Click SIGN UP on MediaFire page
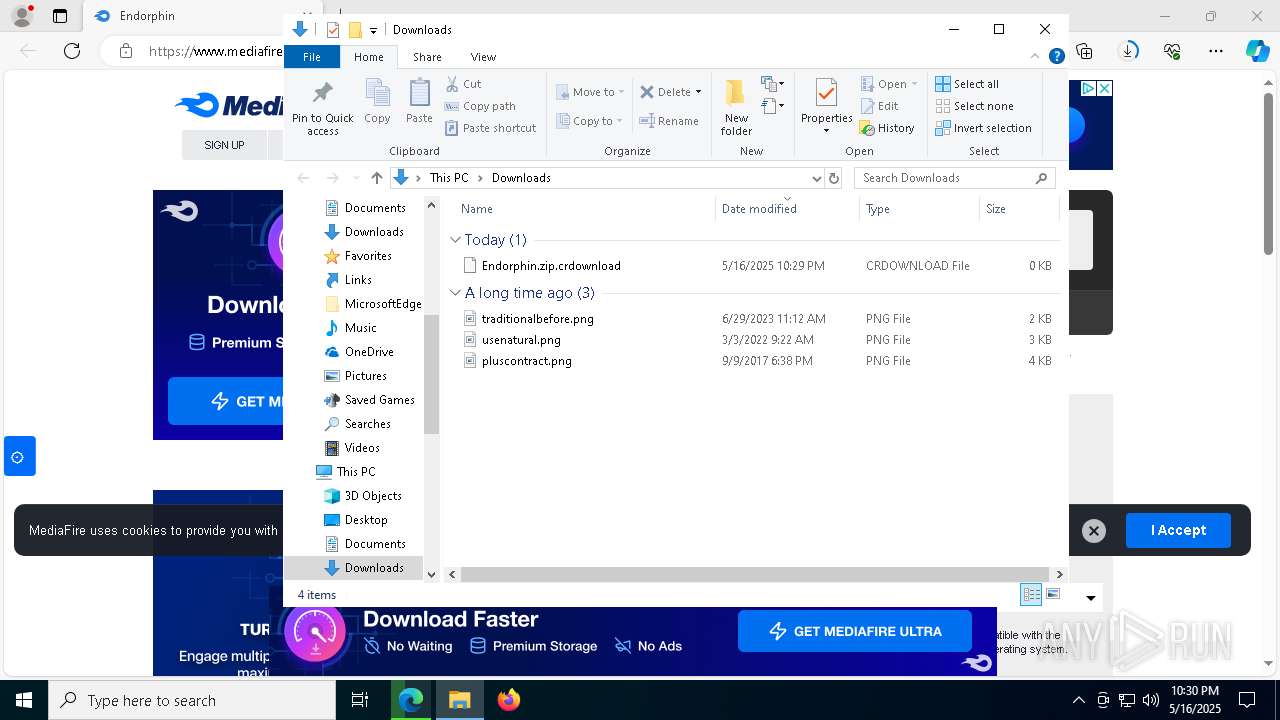 pos(224,145)
